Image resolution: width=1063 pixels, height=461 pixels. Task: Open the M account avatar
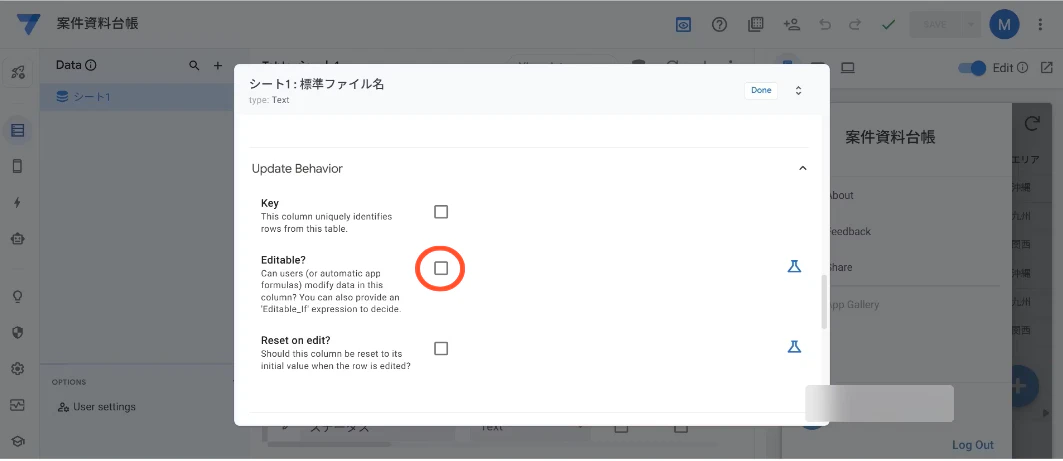point(1005,24)
